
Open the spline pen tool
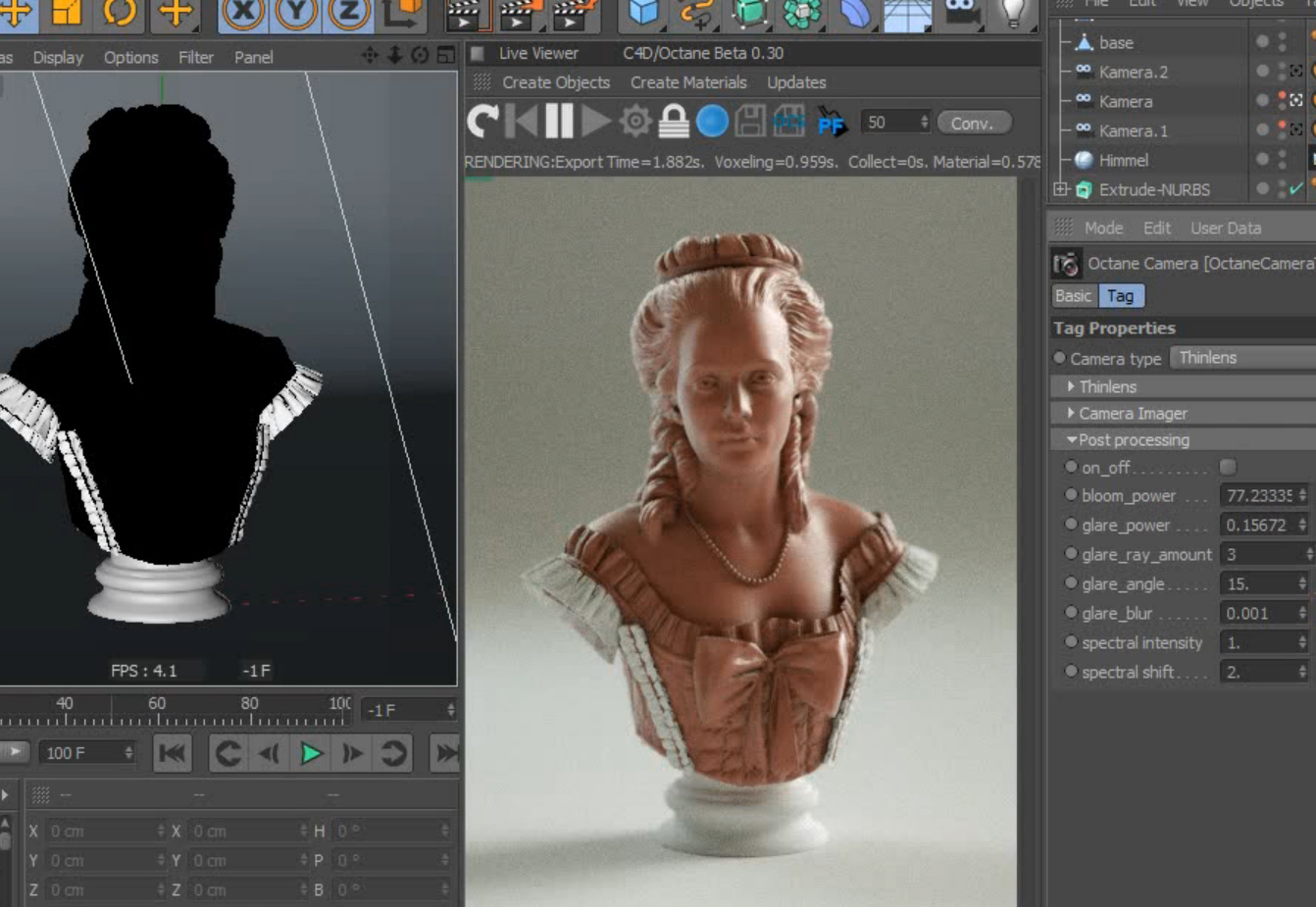pos(695,13)
